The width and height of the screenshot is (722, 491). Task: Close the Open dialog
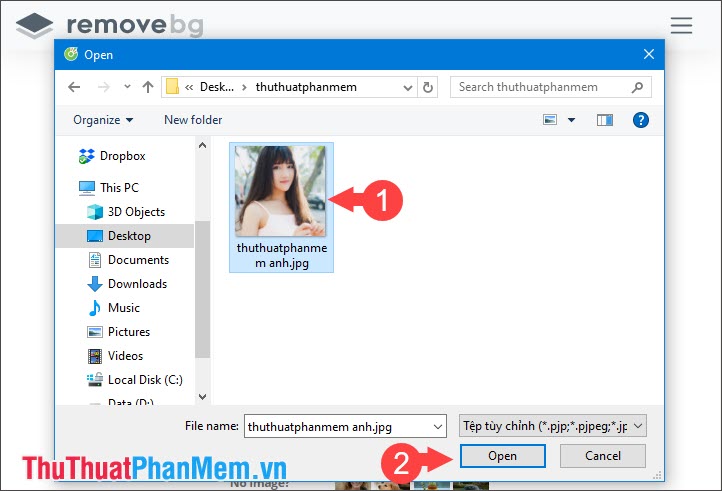point(649,54)
